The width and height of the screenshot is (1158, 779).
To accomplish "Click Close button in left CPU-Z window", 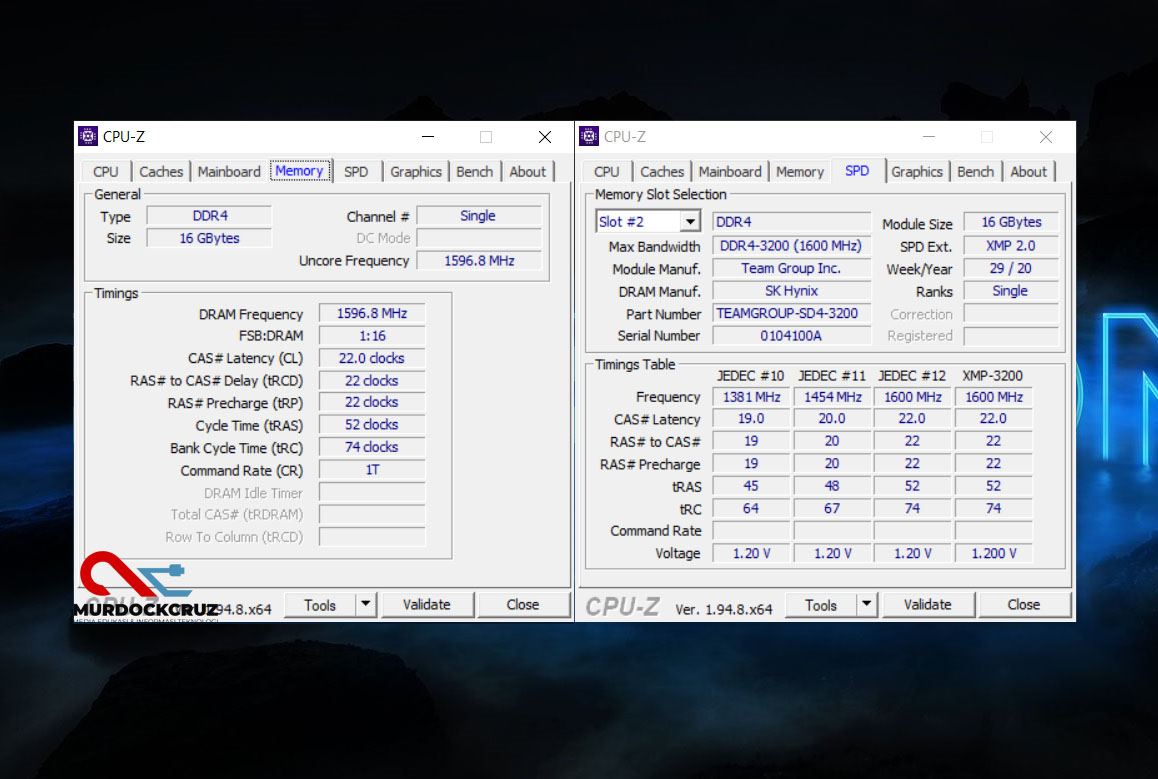I will coord(523,605).
